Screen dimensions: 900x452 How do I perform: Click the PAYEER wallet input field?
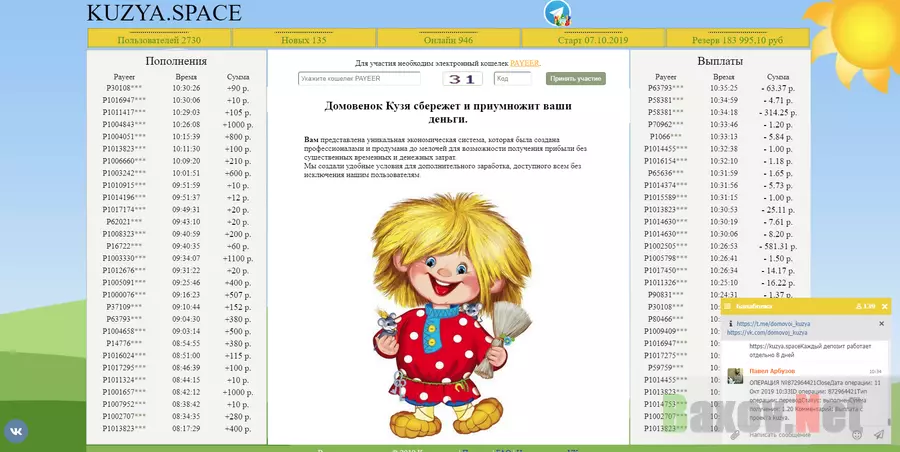(359, 79)
